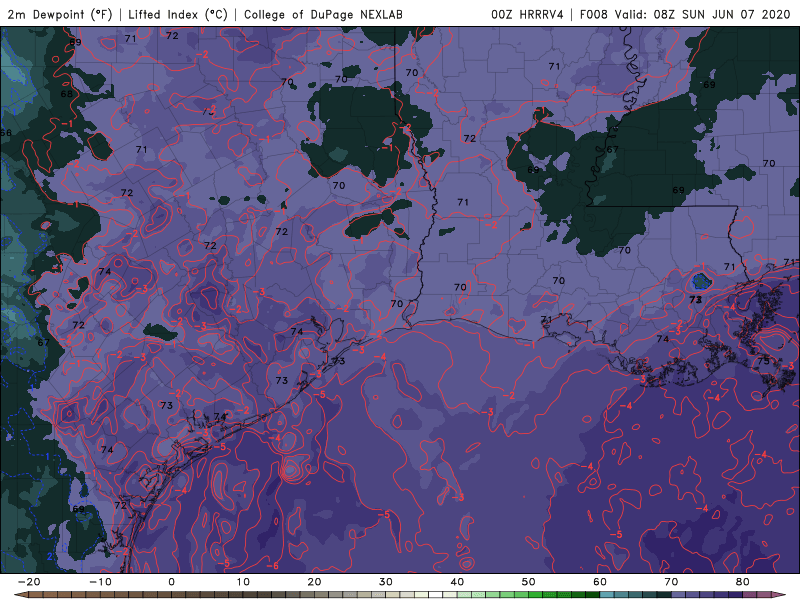Image resolution: width=800 pixels, height=600 pixels.
Task: Click the 80 label on the color scale
Action: point(743,582)
